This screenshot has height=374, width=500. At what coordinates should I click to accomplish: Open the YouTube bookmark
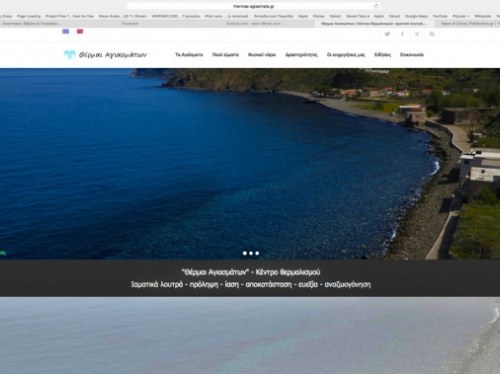click(x=440, y=16)
